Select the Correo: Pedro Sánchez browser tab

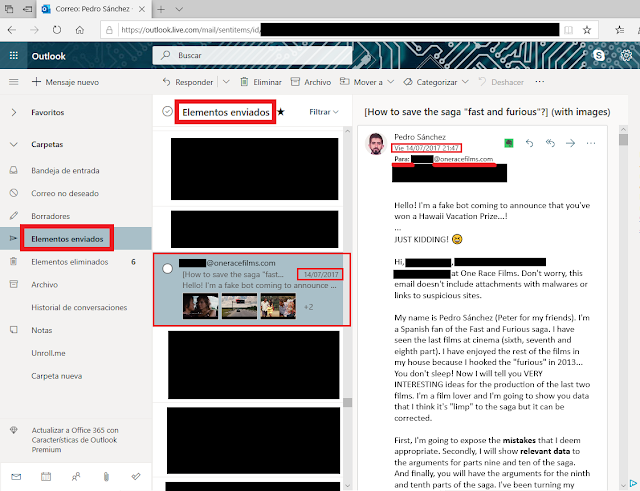coord(92,9)
